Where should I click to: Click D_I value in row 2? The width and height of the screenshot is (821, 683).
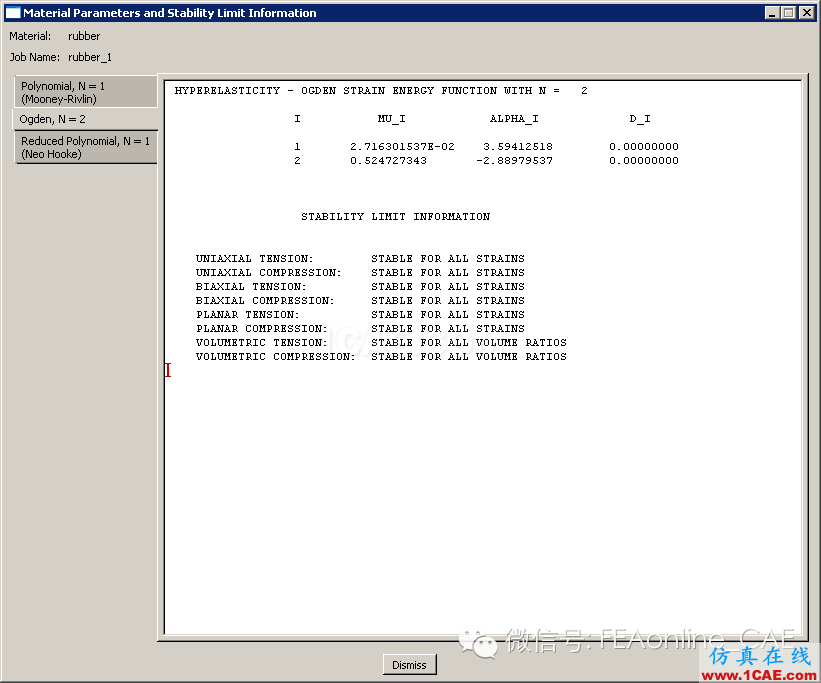[644, 161]
